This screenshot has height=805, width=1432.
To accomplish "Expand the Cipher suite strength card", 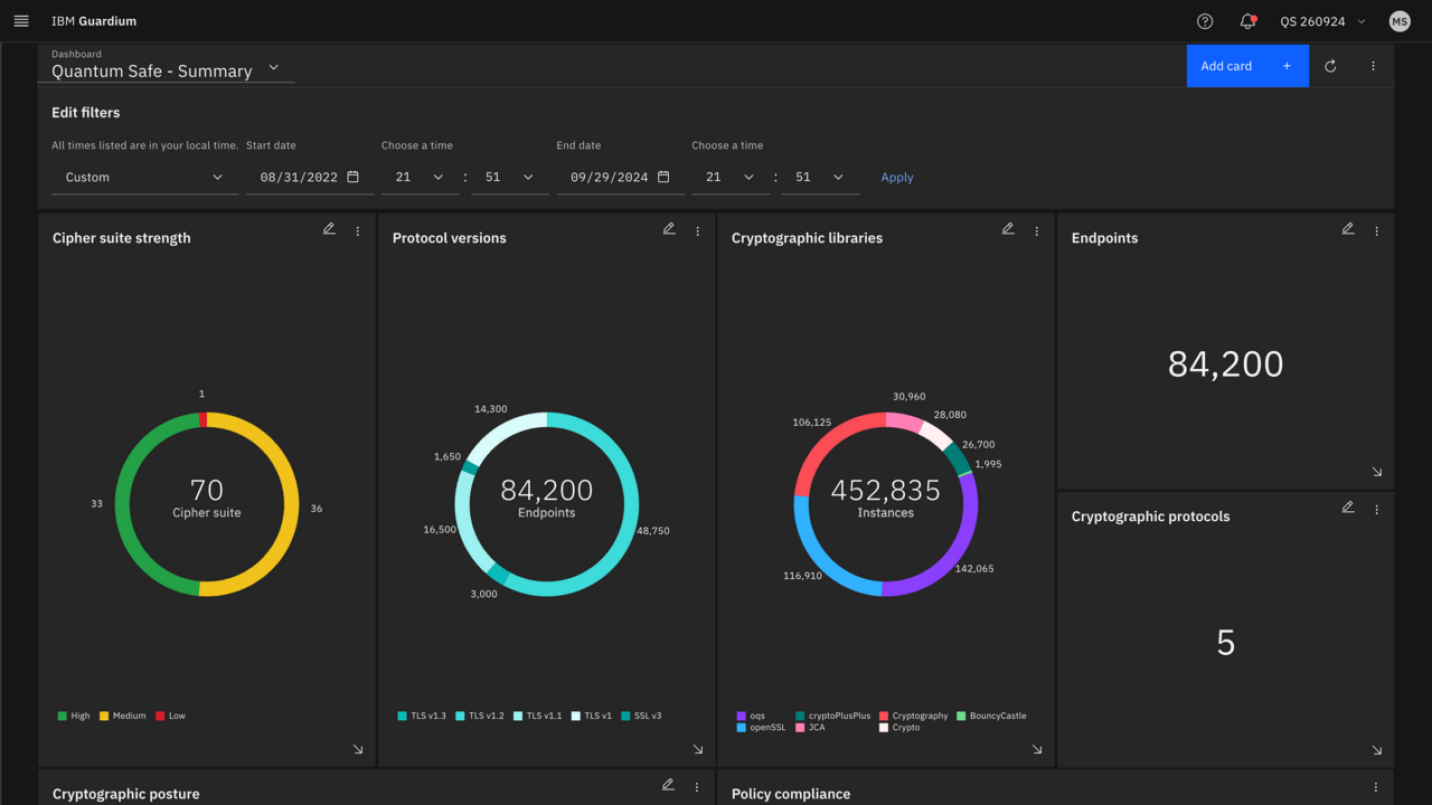I will click(358, 749).
